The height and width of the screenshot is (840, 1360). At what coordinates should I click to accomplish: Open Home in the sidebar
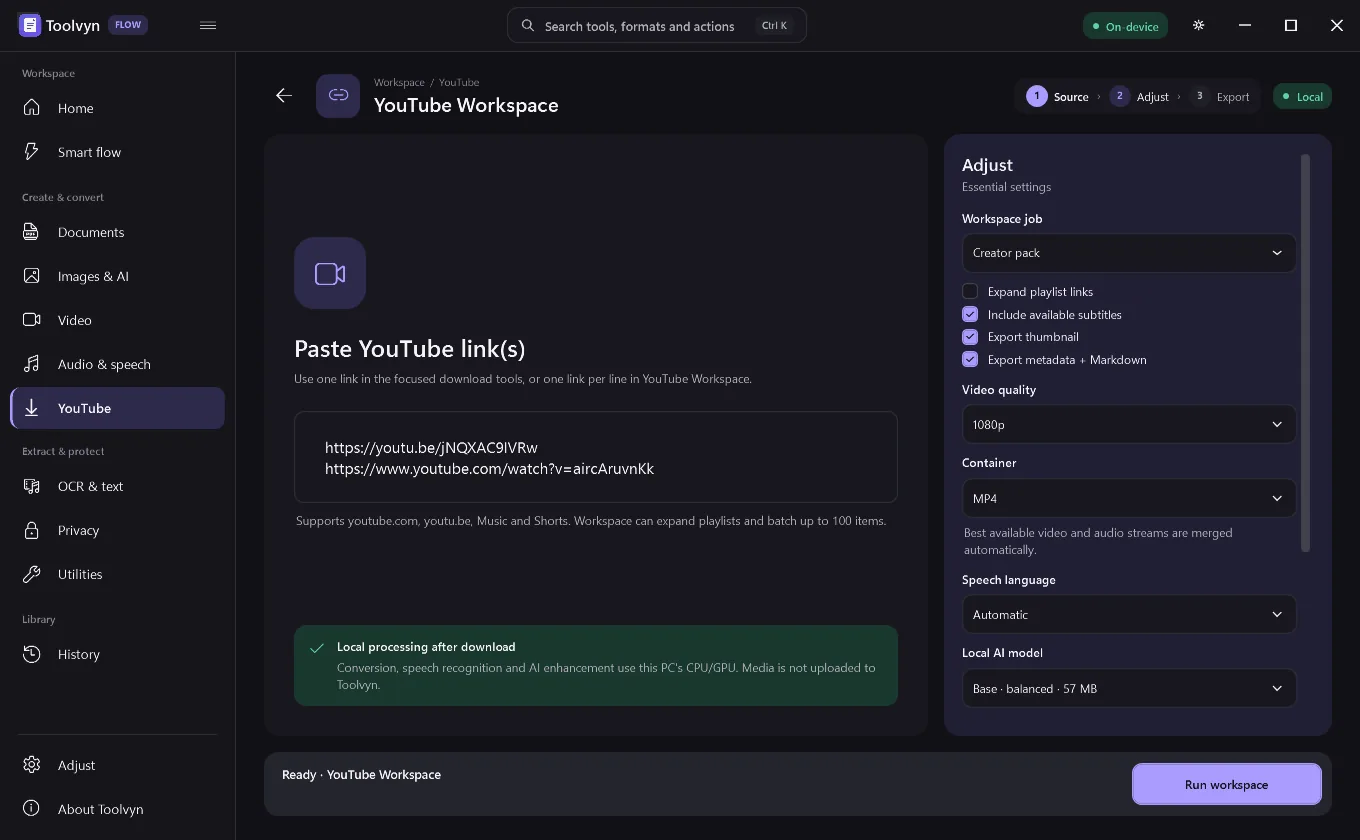[x=117, y=108]
